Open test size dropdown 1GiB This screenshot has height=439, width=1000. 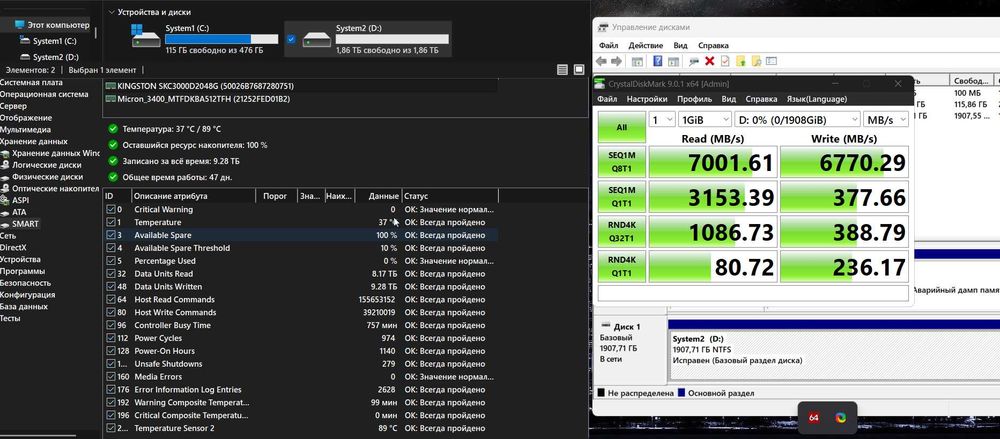tap(705, 119)
